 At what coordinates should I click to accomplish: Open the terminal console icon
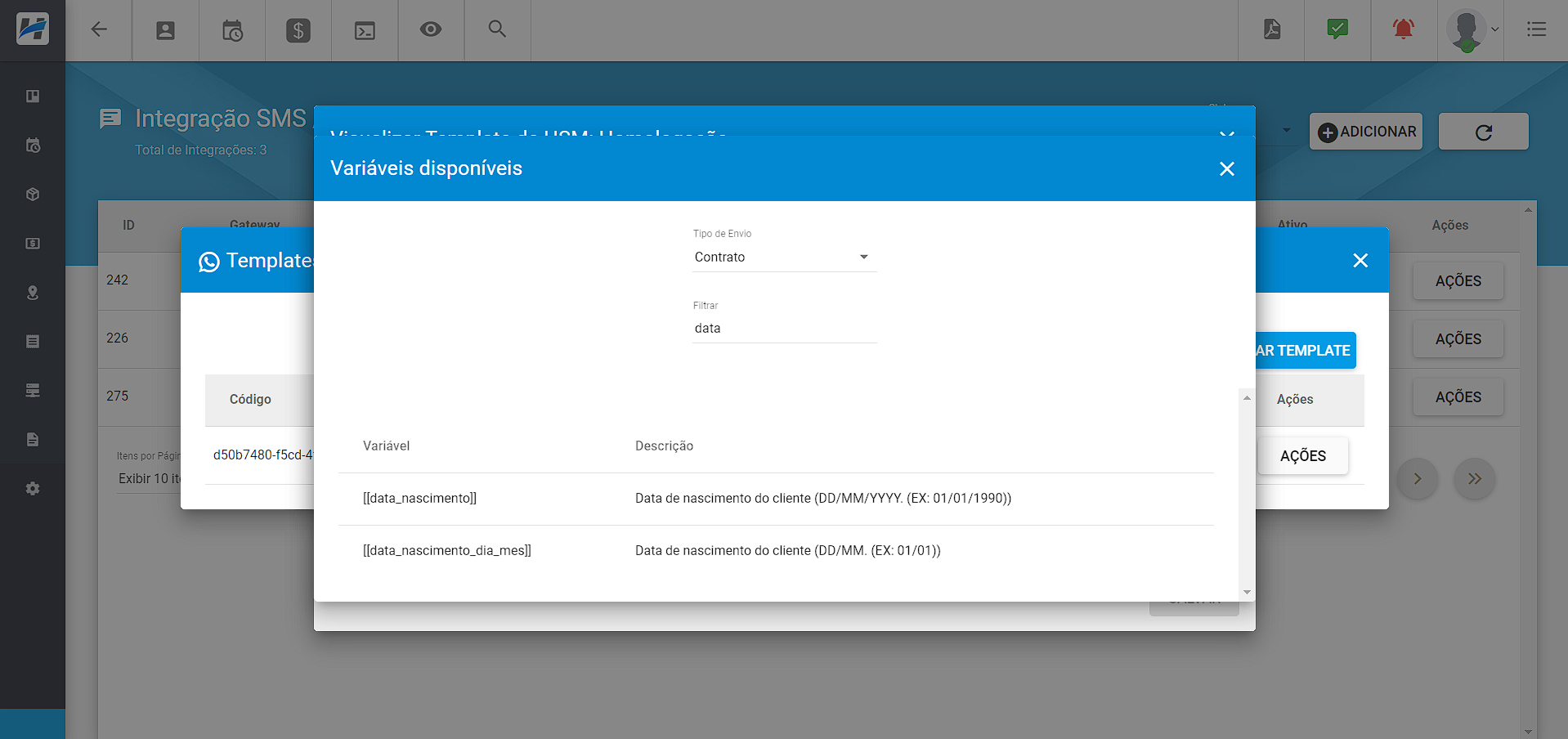point(365,30)
